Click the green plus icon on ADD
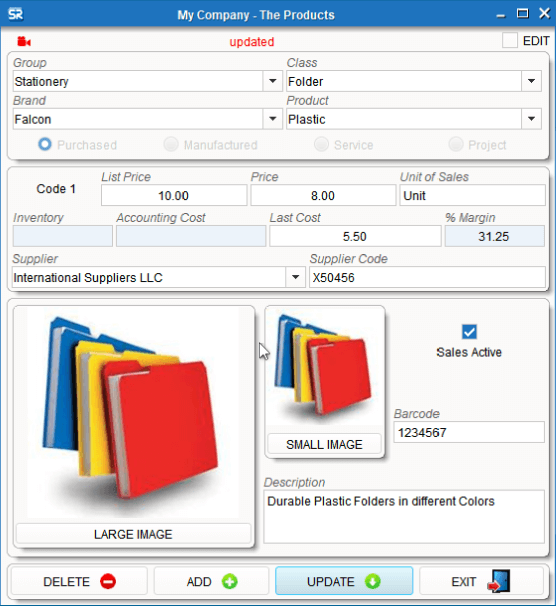This screenshot has height=606, width=556. click(x=230, y=581)
